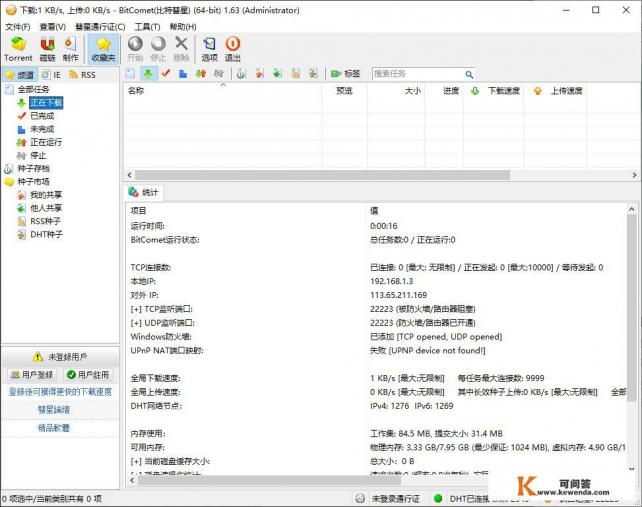Open the 文件(F) menu
This screenshot has width=642, height=507.
coord(18,27)
